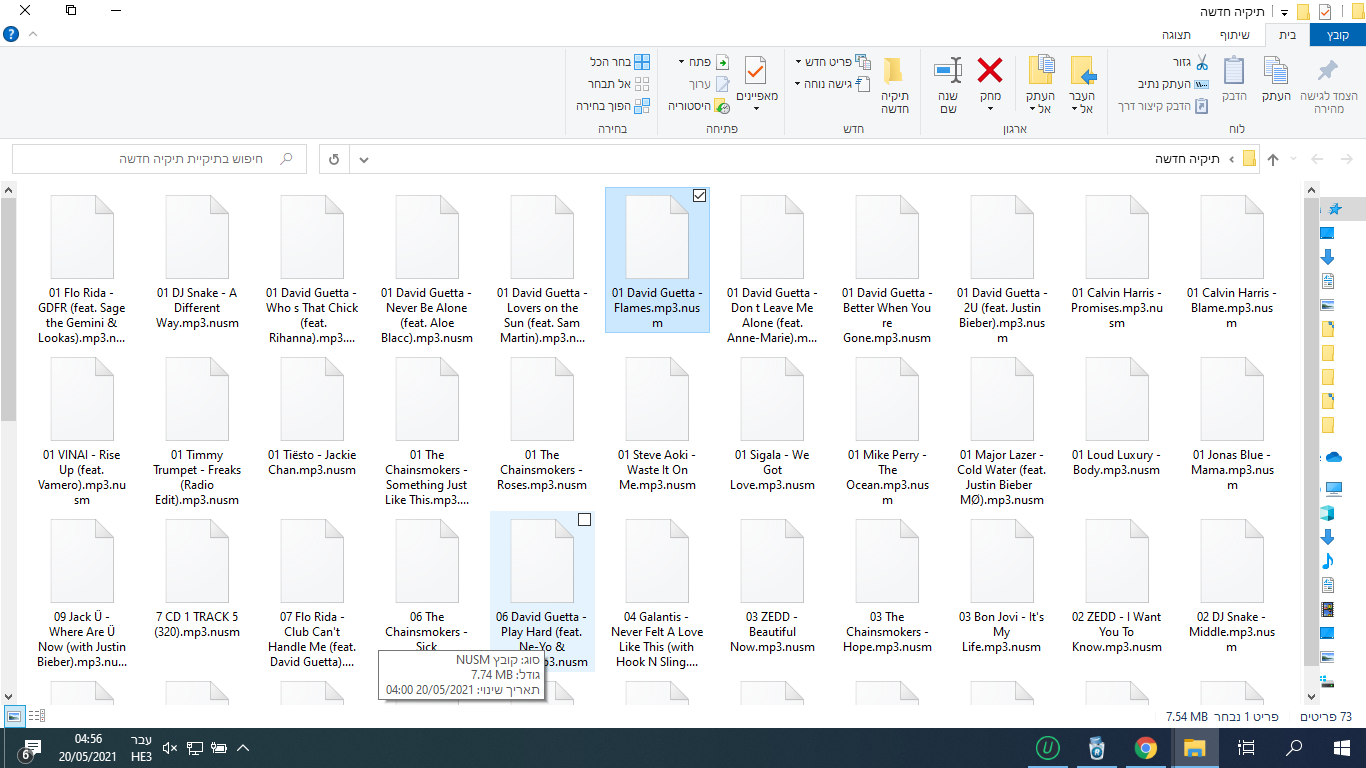Click Select none (אל תבחר)
Image resolution: width=1366 pixels, height=768 pixels.
[619, 84]
